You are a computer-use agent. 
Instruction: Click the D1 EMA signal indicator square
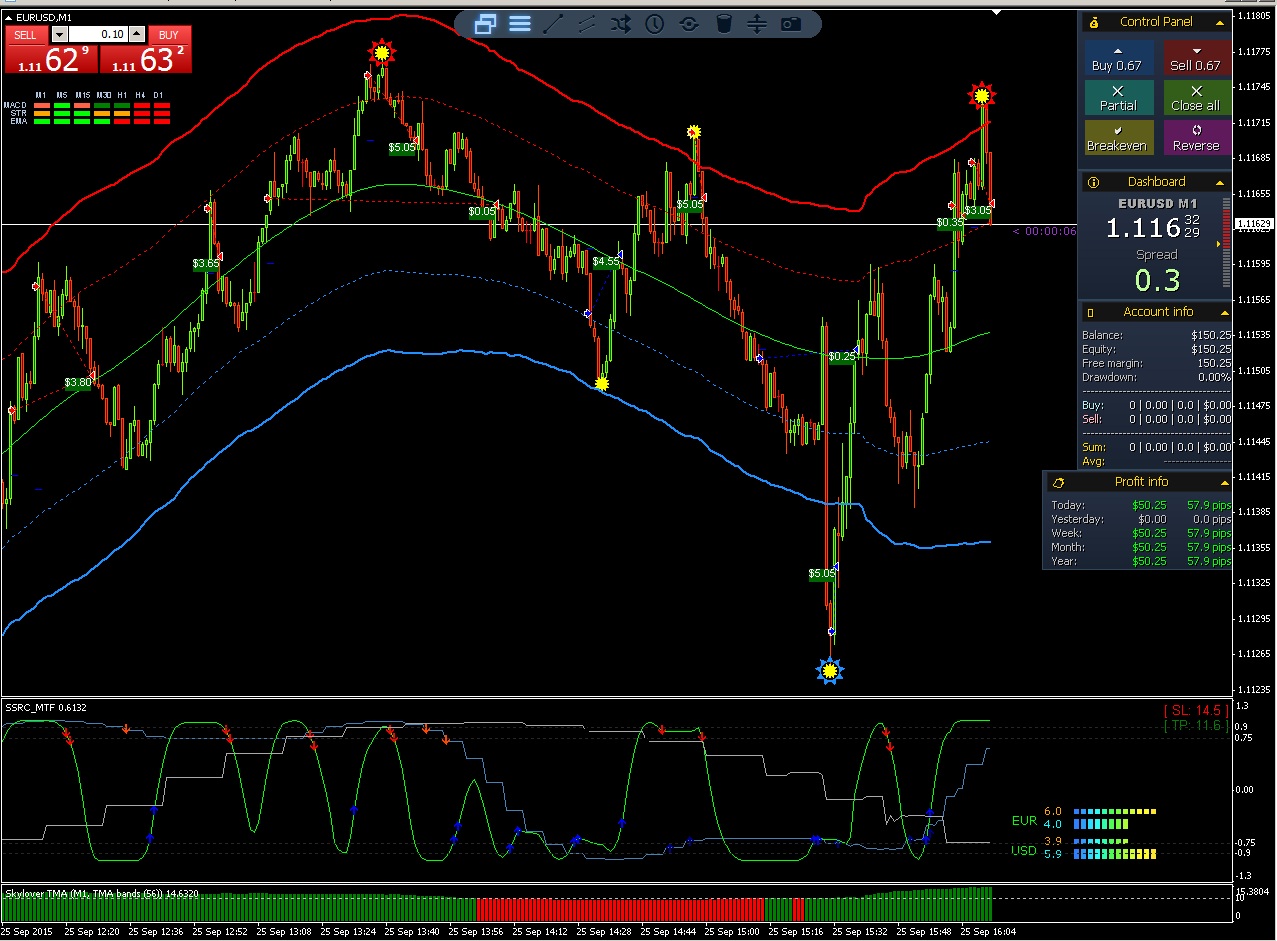(162, 121)
